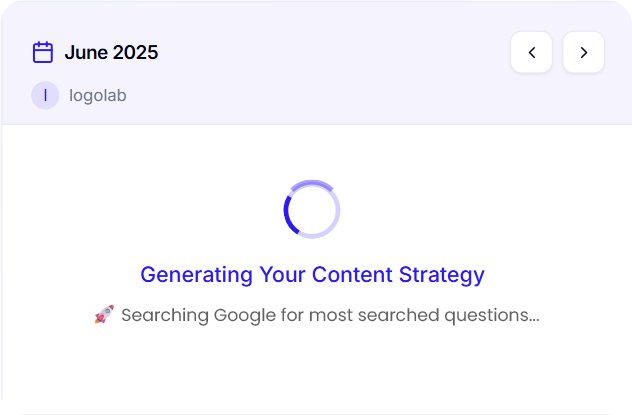Click the word Generating in heading
632x415 pixels.
click(196, 276)
